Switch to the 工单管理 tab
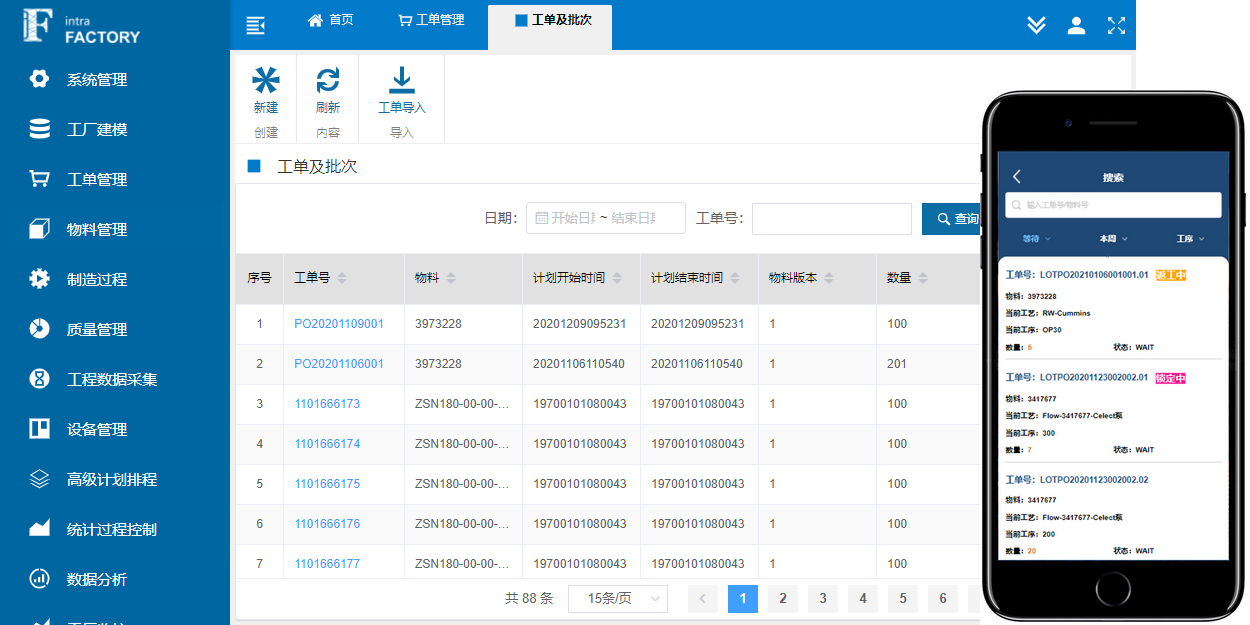Image resolution: width=1250 pixels, height=625 pixels. 431,20
